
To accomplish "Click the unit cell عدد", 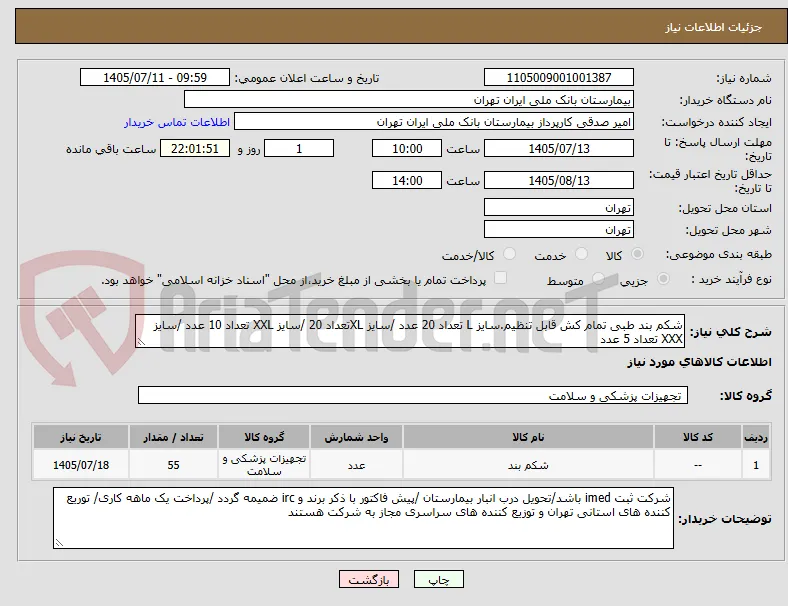I will [356, 465].
